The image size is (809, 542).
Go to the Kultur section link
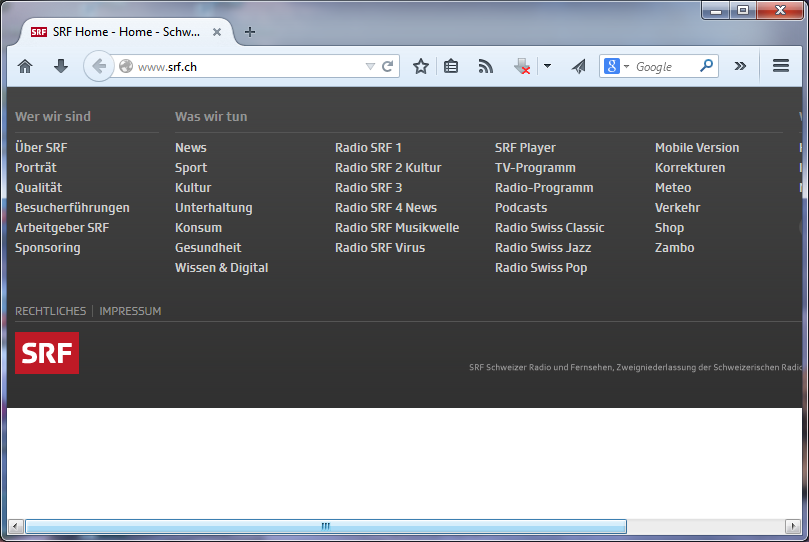[x=193, y=188]
